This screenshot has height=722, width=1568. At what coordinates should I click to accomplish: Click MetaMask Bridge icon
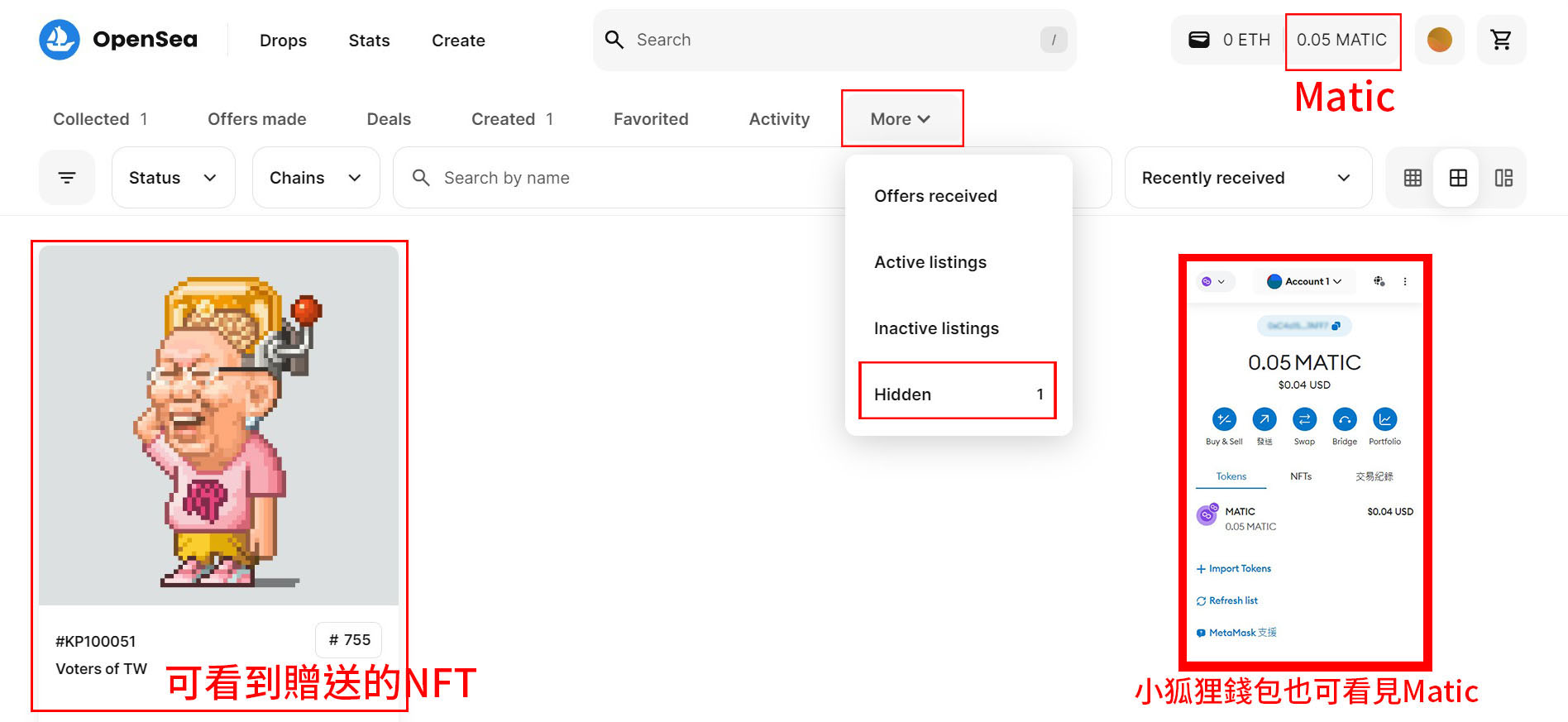click(x=1345, y=419)
